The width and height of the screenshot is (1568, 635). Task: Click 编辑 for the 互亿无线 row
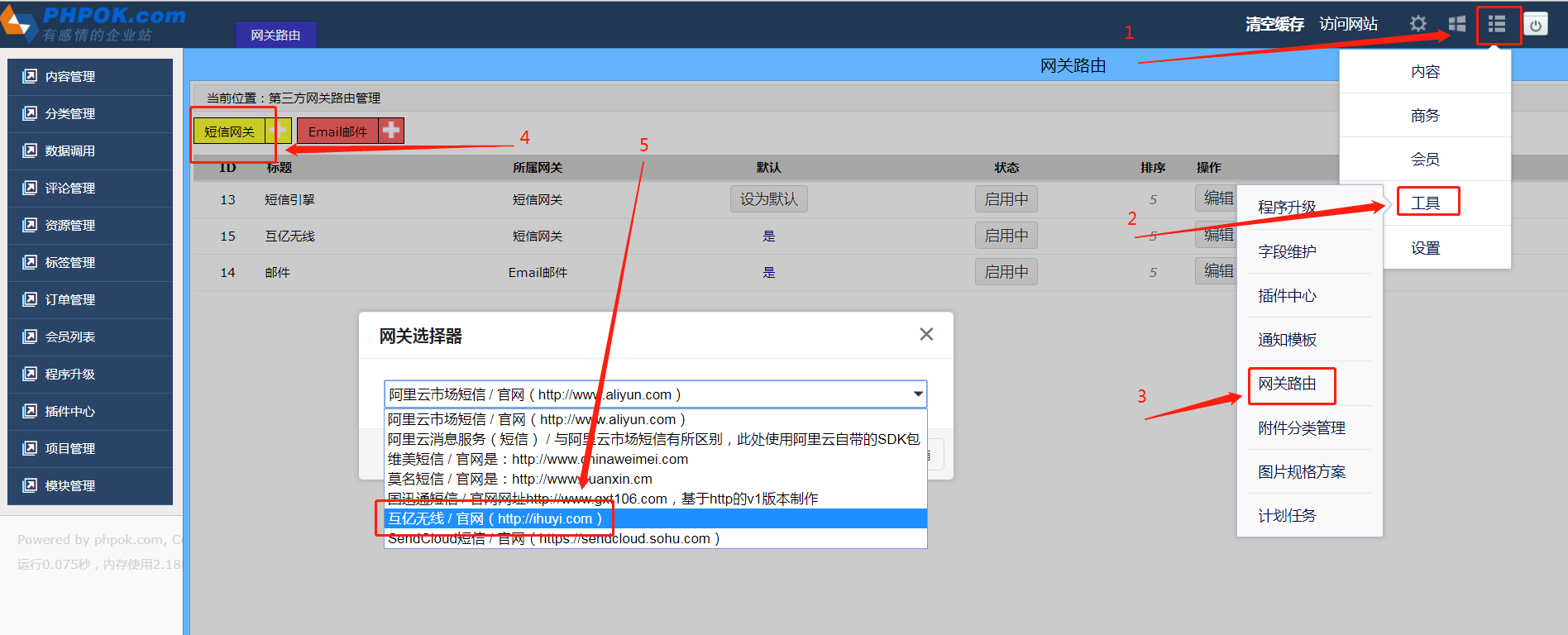1217,235
